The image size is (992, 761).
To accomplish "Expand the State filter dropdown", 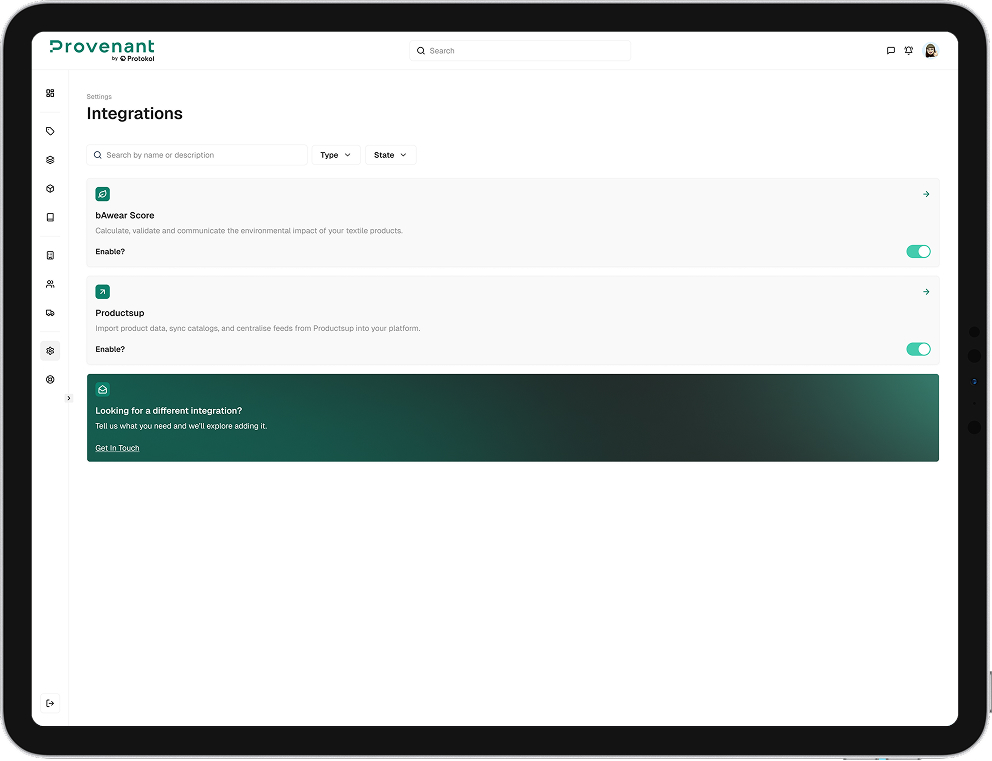I will [x=390, y=155].
